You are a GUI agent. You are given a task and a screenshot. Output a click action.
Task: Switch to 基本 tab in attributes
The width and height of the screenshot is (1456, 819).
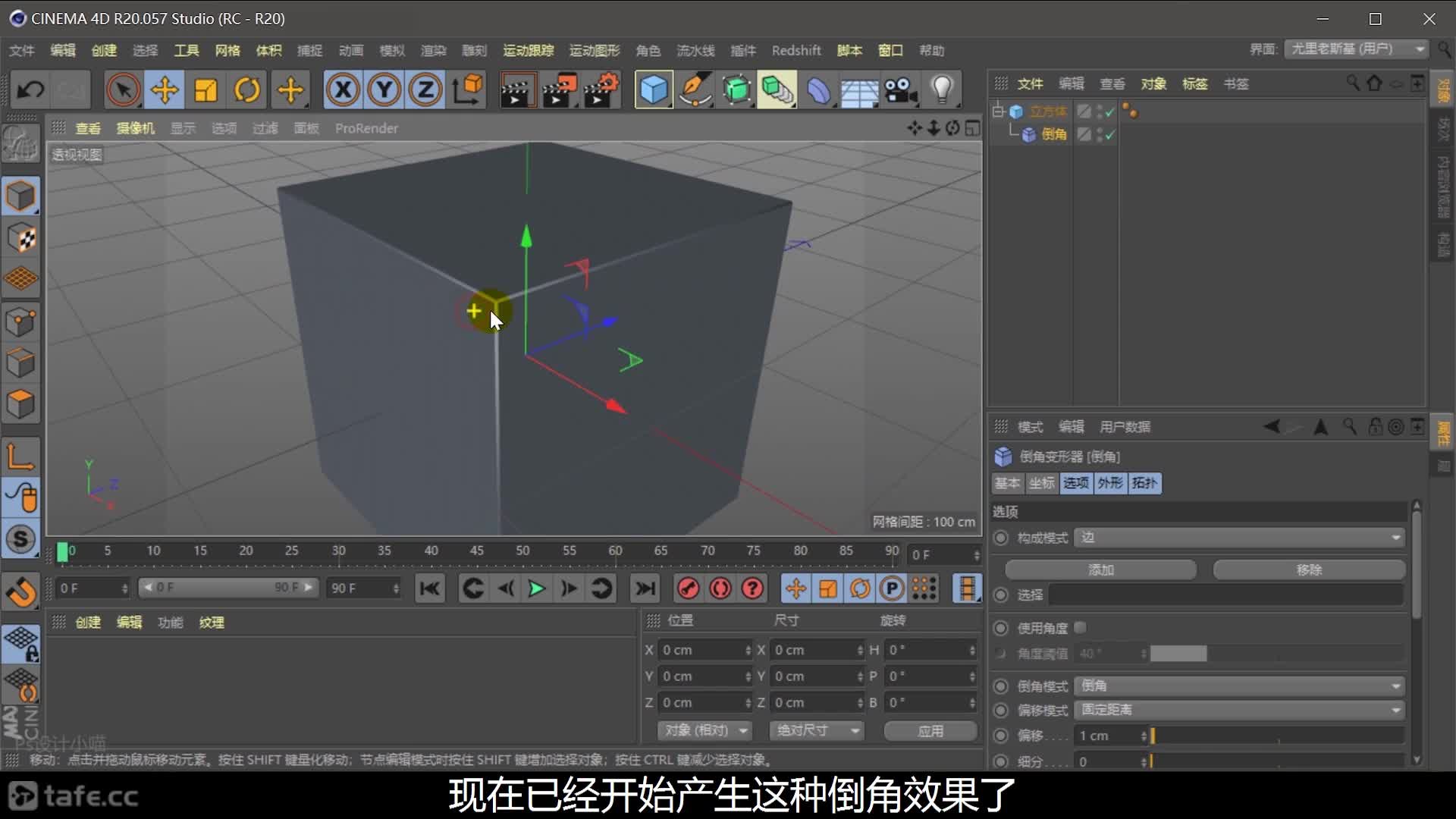(1008, 483)
